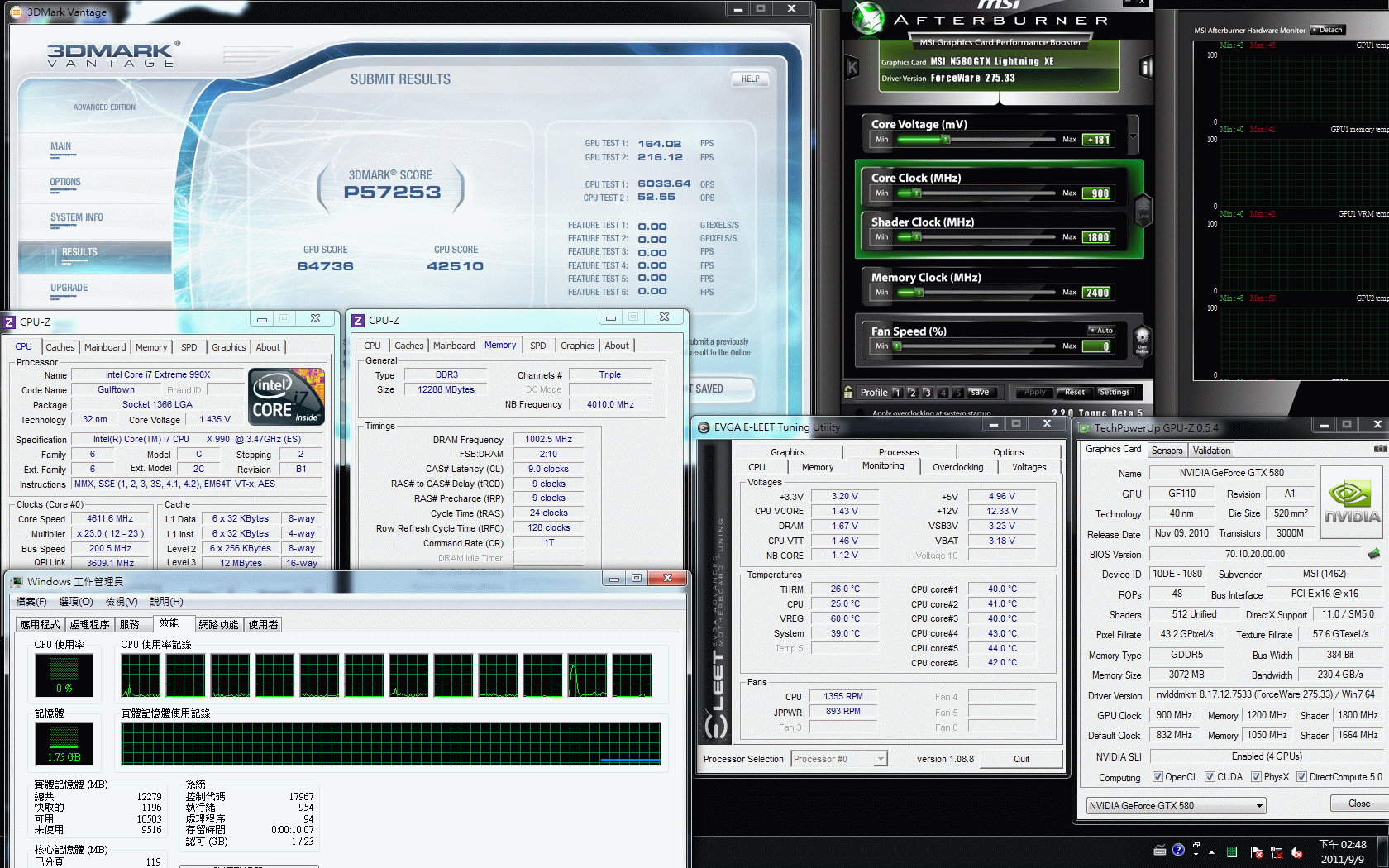The image size is (1389, 868).
Task: Go to OPTIONS in 3DMark sidebar
Action: click(65, 182)
